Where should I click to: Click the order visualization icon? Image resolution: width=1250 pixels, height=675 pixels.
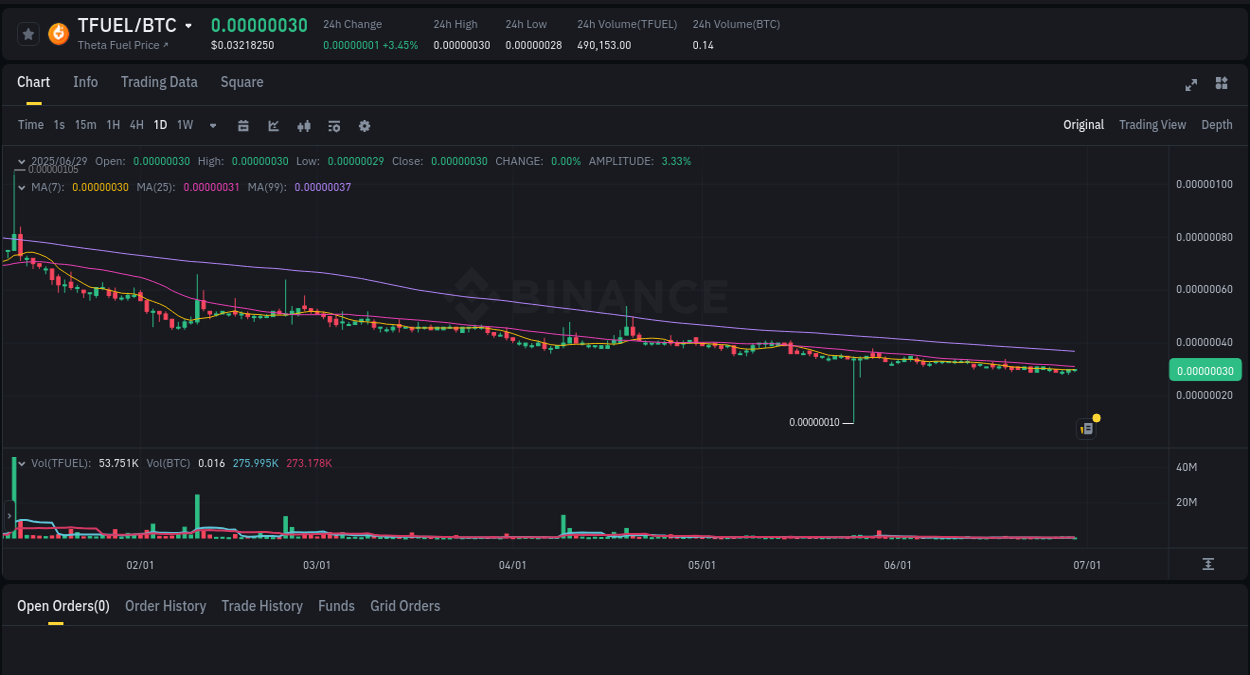(333, 125)
